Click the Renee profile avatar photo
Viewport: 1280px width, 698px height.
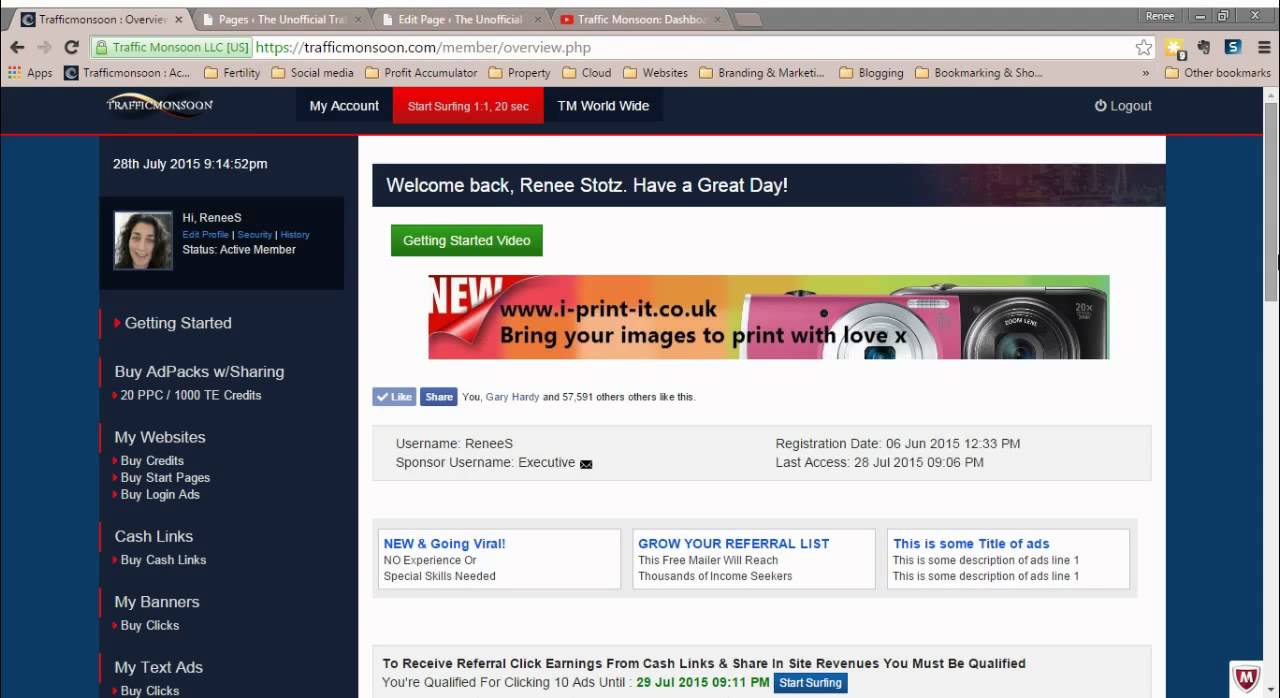click(143, 240)
